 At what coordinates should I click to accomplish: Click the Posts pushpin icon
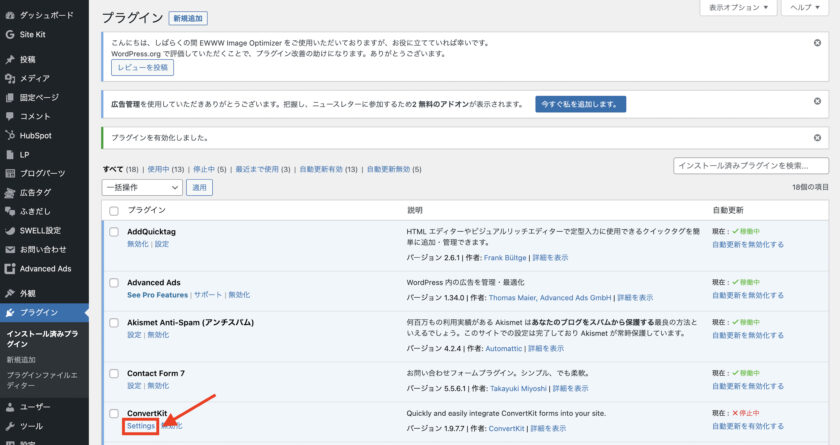(10, 59)
